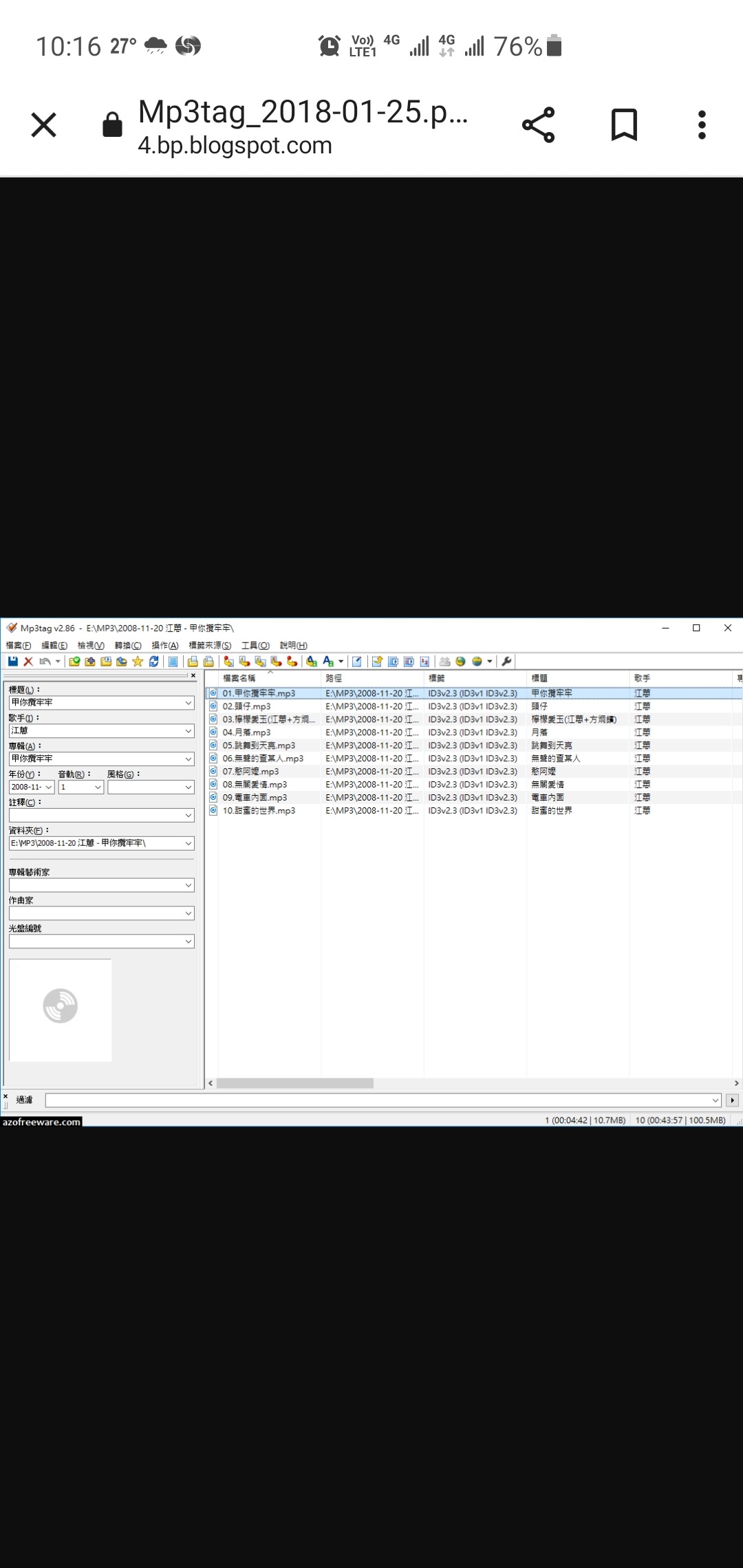The image size is (743, 1568).
Task: Click the red X Remove tag icon
Action: tap(28, 662)
